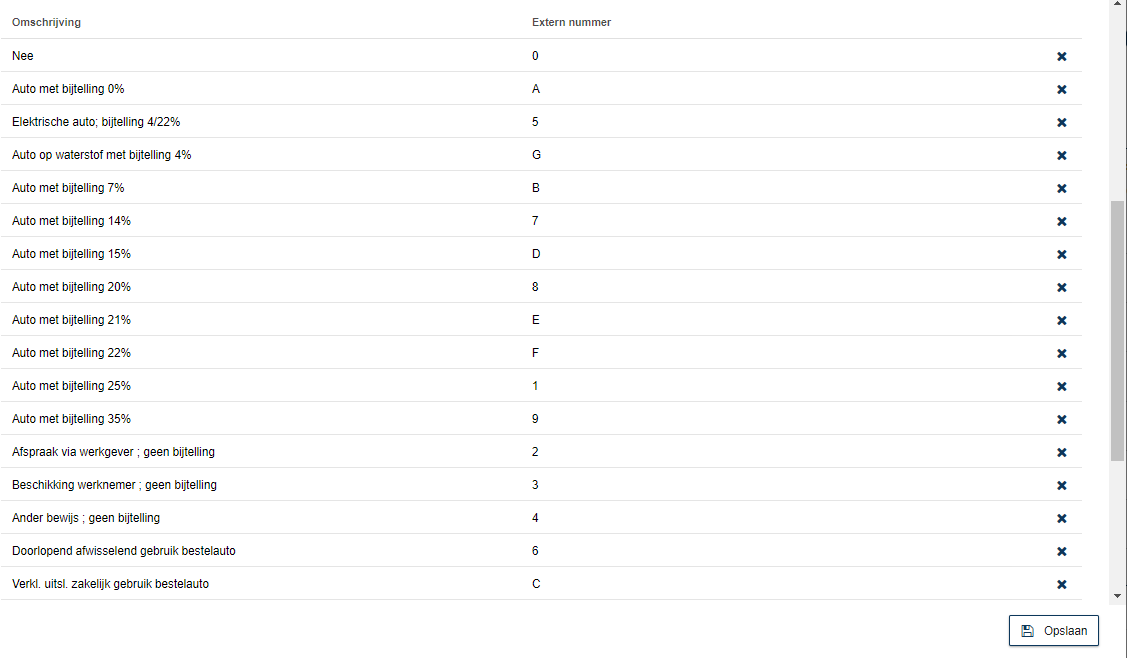Remove 'Auto met bijtelling 20%' entry
Viewport: 1127px width, 658px height.
pos(1062,288)
